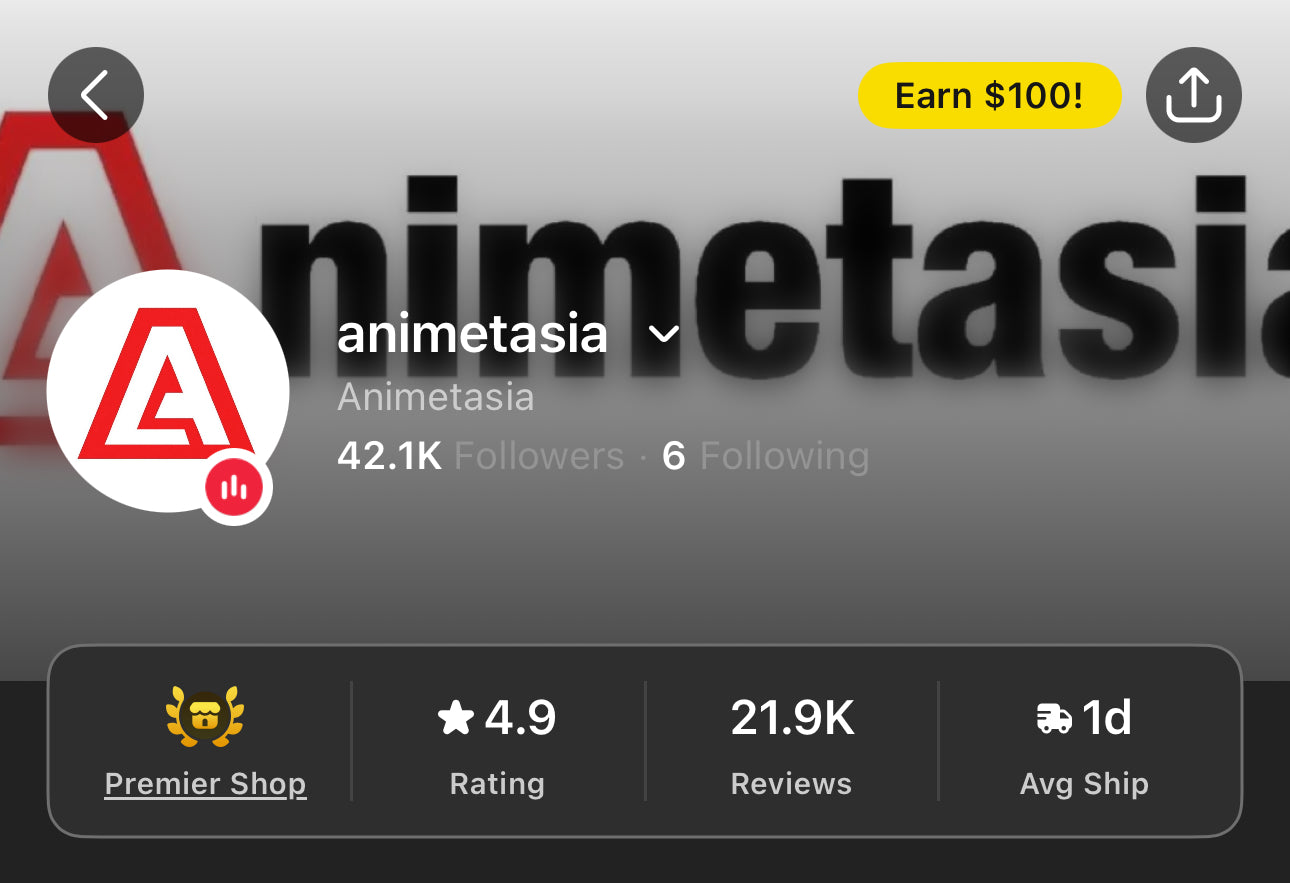Image resolution: width=1290 pixels, height=883 pixels.
Task: Expand the chevron beside animetasia username
Action: (x=664, y=334)
